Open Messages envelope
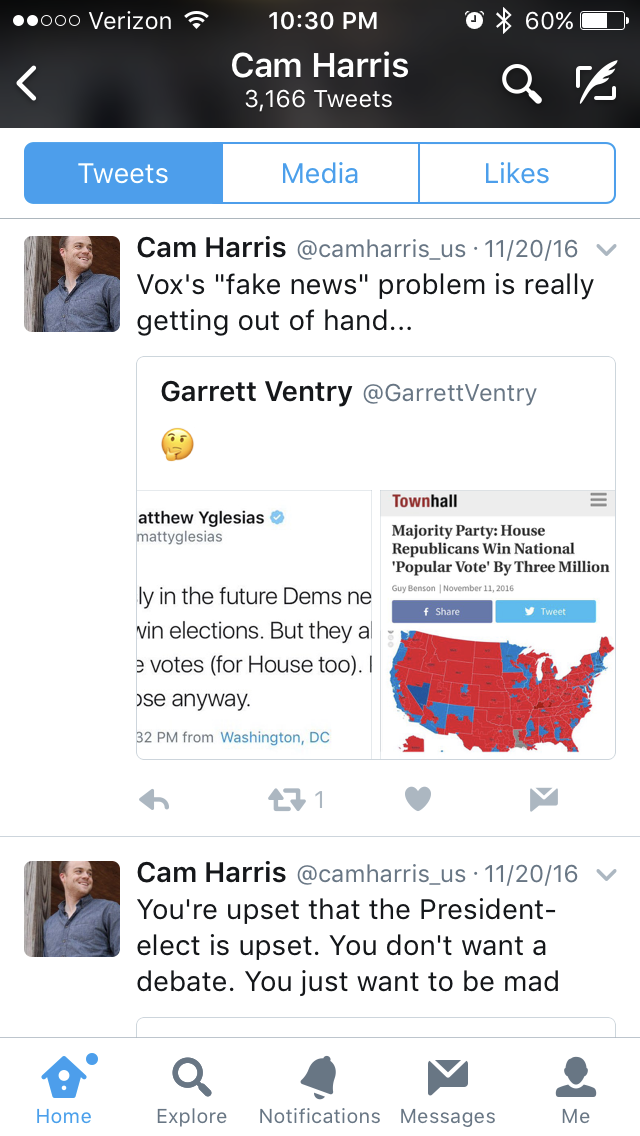This screenshot has width=640, height=1136. (447, 1090)
